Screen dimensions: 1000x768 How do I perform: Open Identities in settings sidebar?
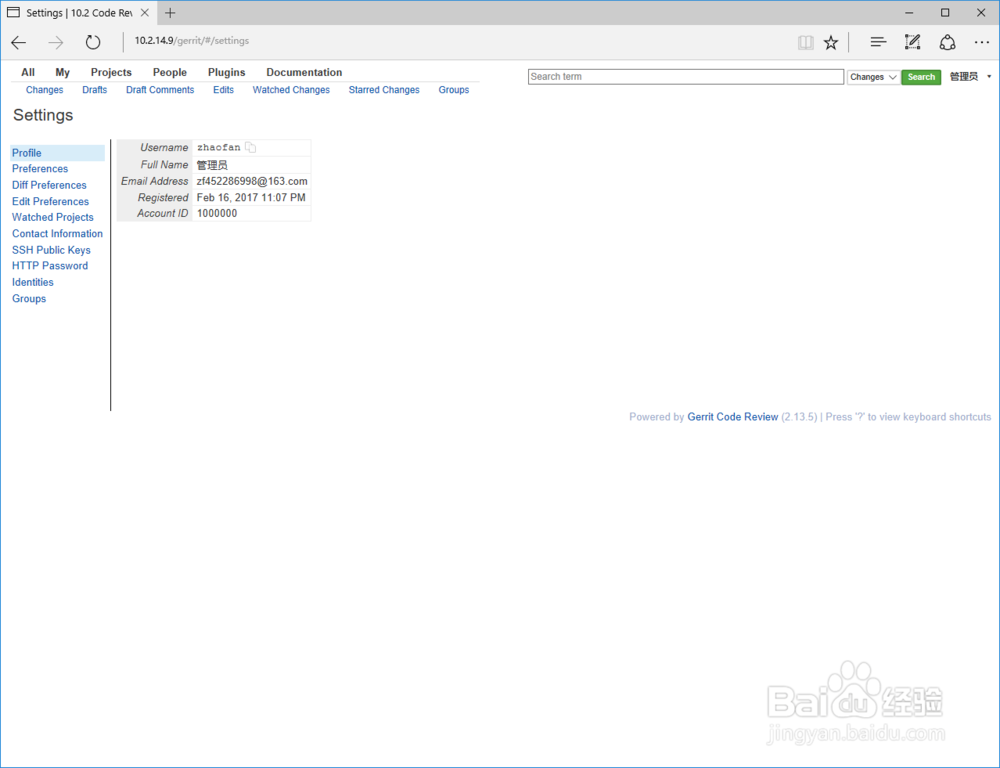[x=33, y=283]
